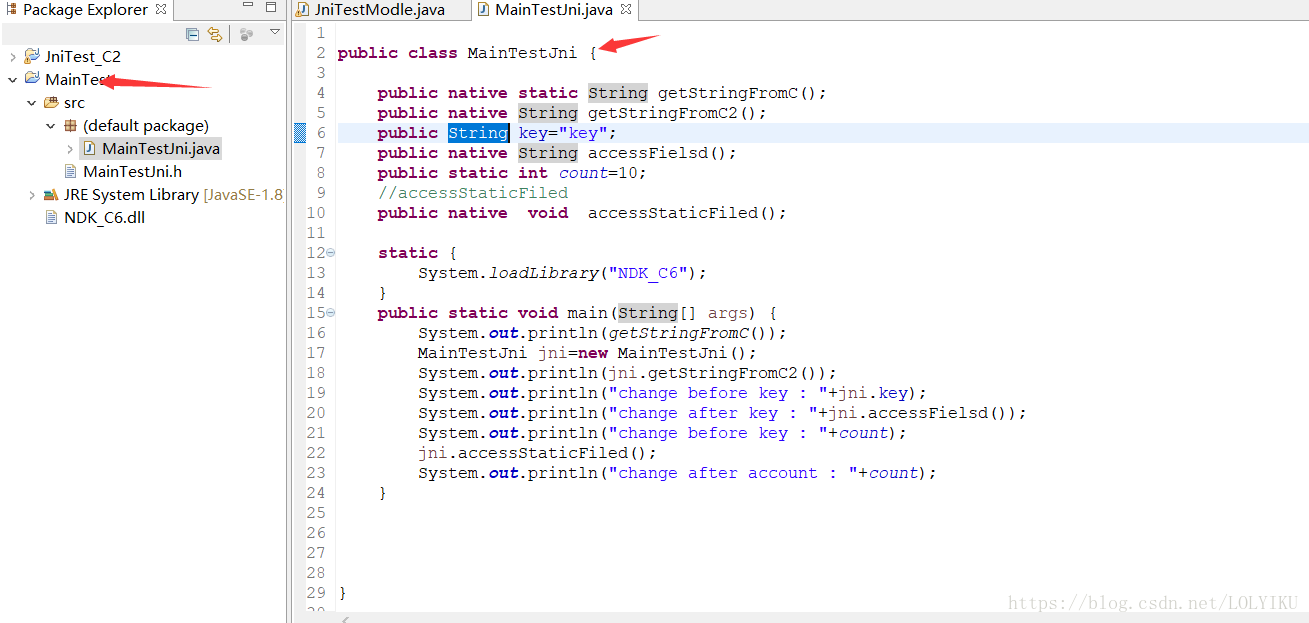Click the Focus on Active Task icon
Image resolution: width=1309 pixels, height=623 pixels.
(245, 34)
